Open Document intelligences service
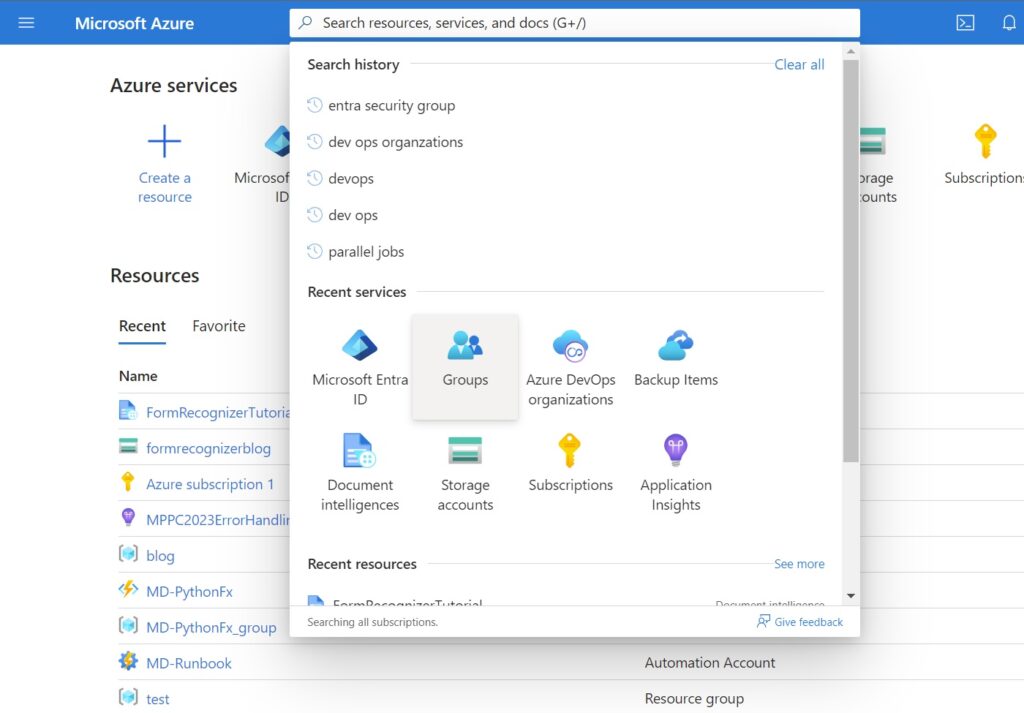The image size is (1024, 713). point(360,472)
